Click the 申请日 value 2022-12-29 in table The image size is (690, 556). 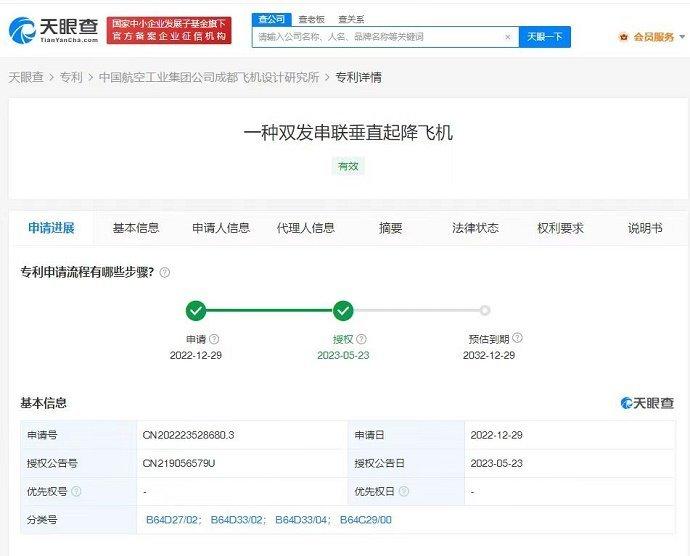point(496,435)
